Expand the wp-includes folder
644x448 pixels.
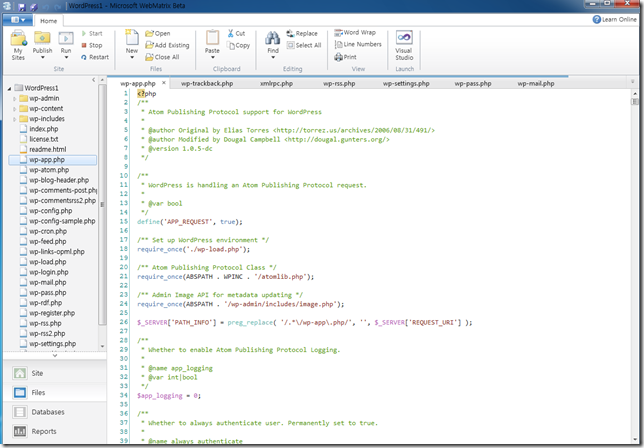[x=14, y=119]
